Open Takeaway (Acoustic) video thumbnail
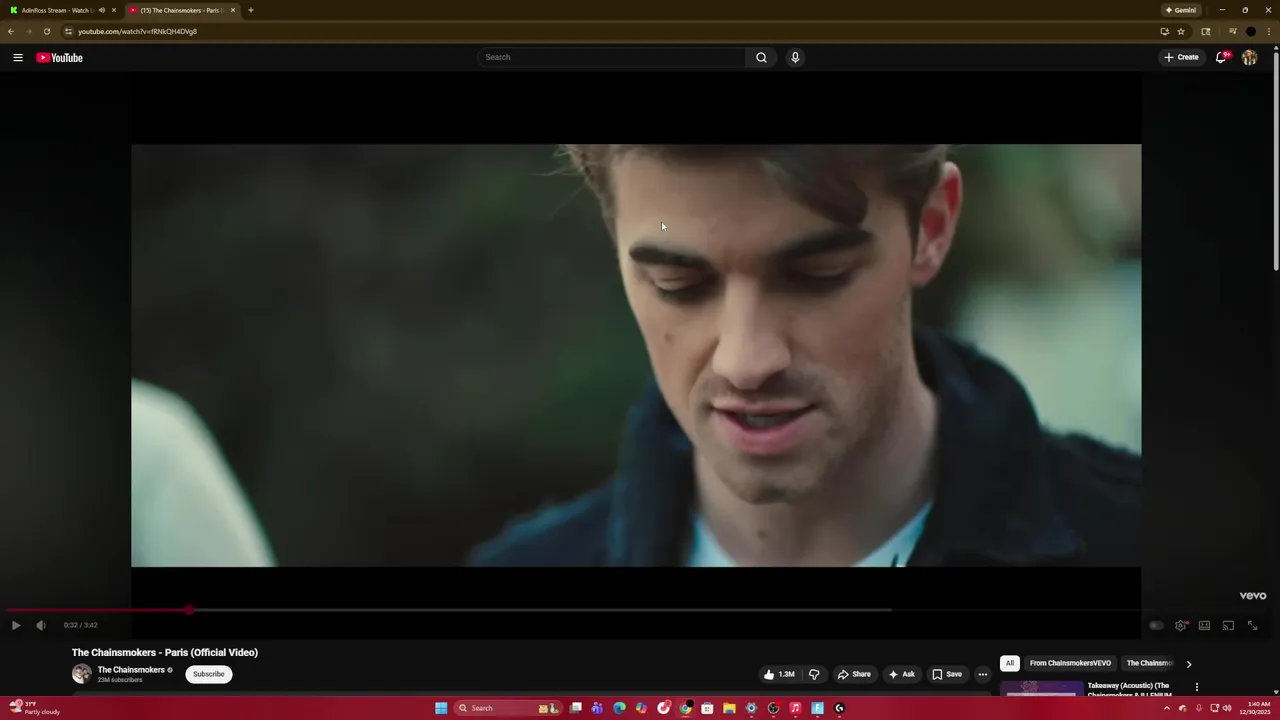Image resolution: width=1280 pixels, height=720 pixels. click(1041, 690)
